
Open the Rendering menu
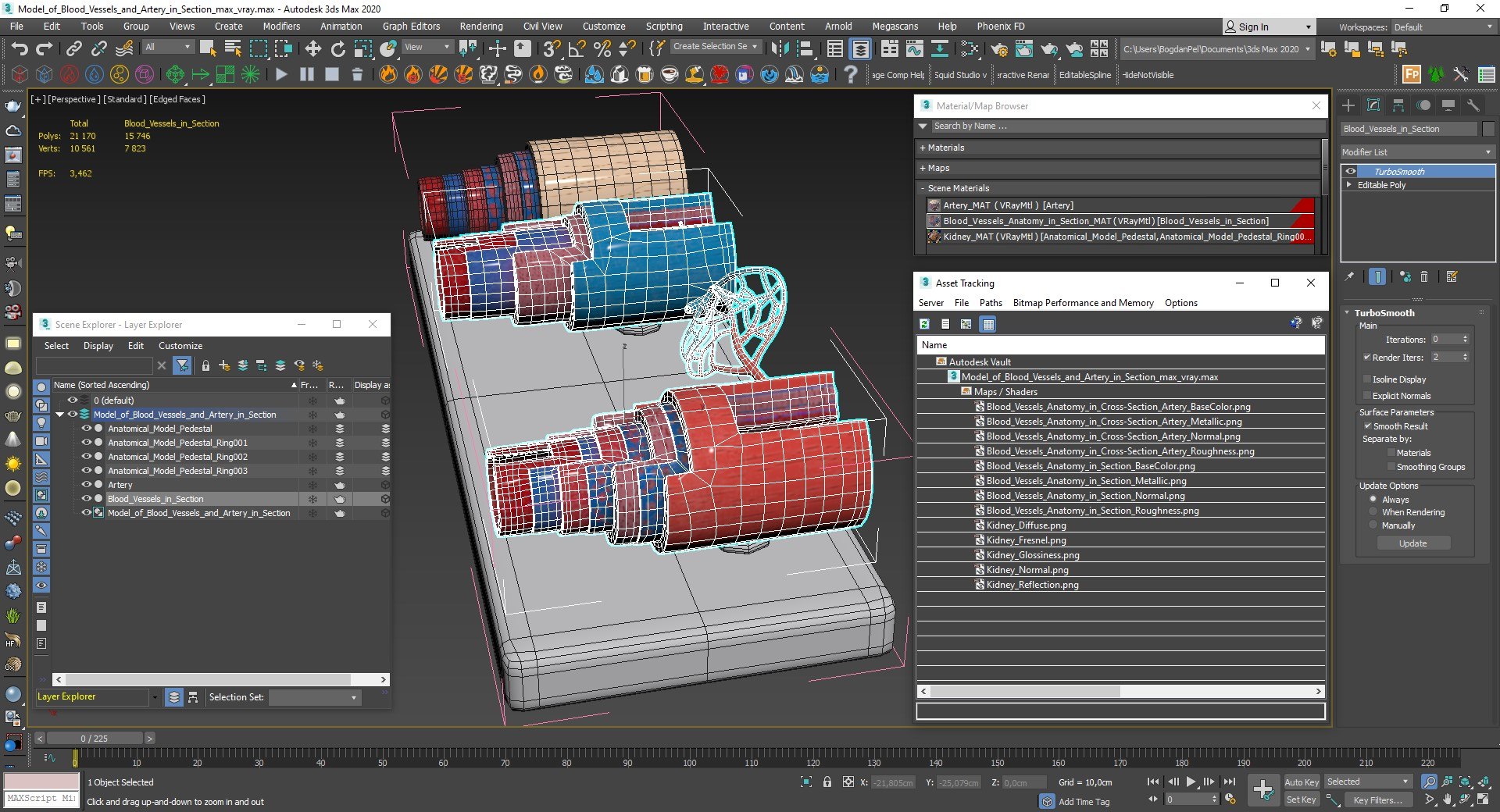480,27
